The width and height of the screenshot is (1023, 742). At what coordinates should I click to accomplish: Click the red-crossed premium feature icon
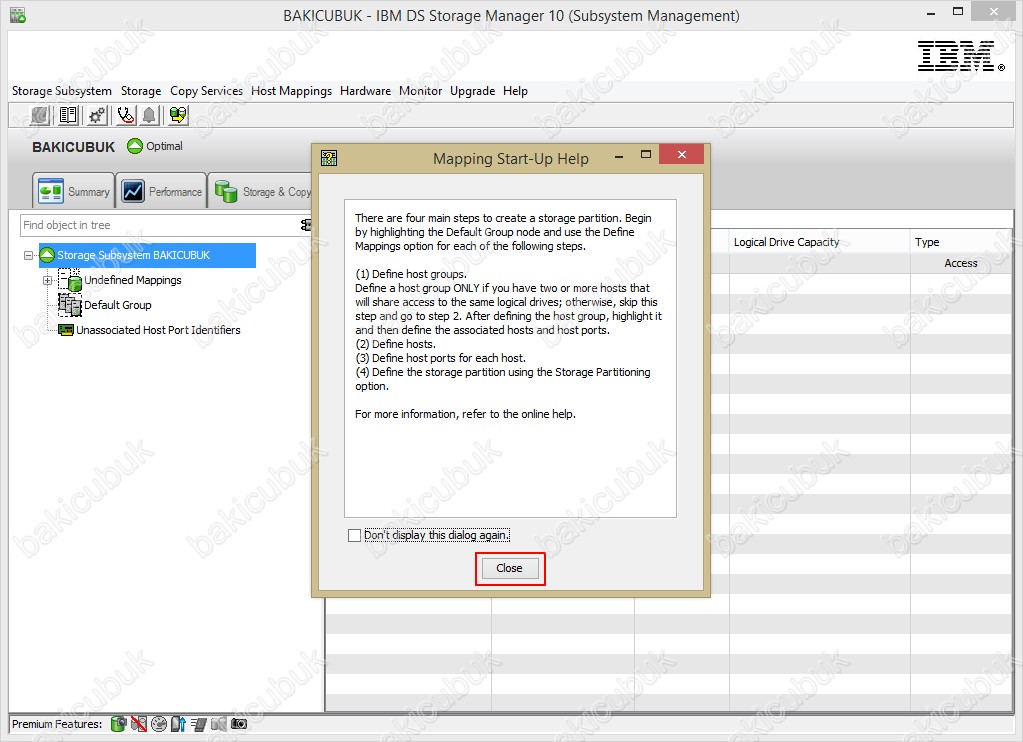tap(138, 724)
